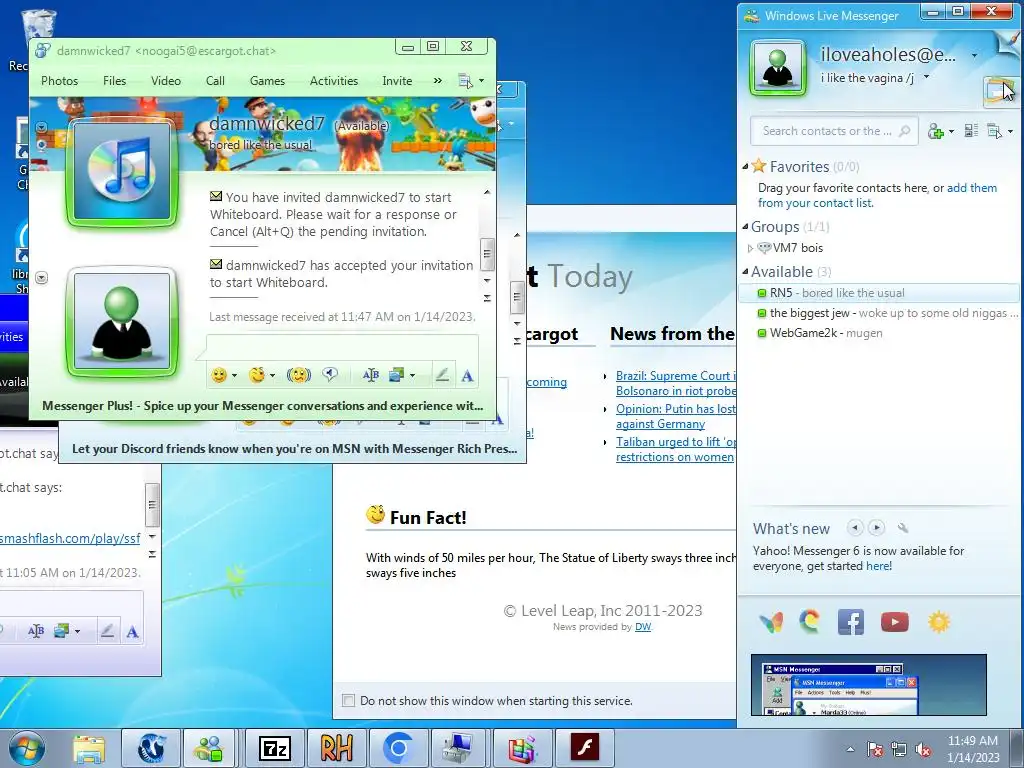Expand the VM7 bois group
Viewport: 1024px width, 768px height.
click(750, 248)
